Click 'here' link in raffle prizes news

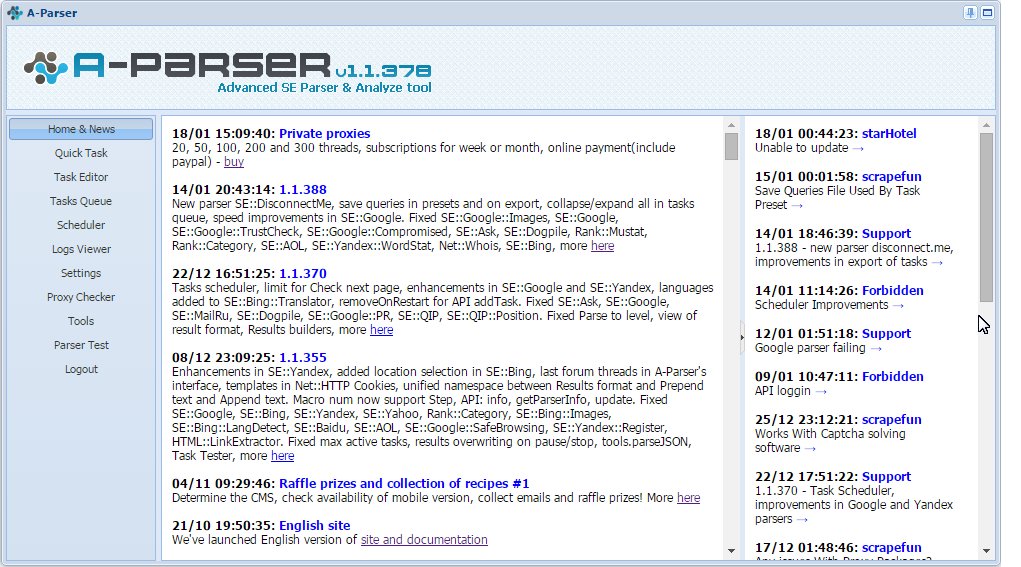pyautogui.click(x=688, y=498)
